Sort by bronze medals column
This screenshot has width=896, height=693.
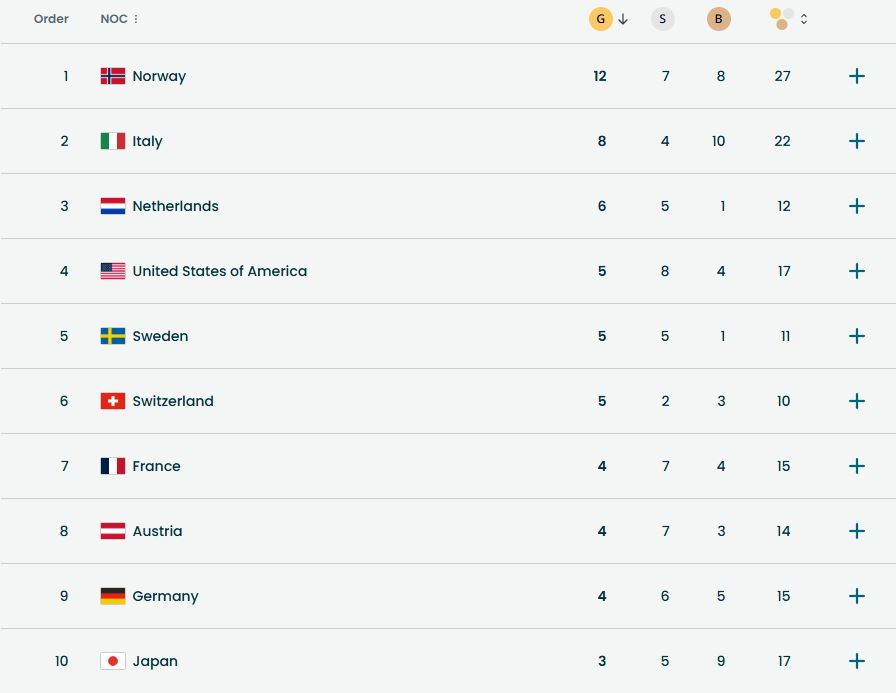(x=718, y=19)
